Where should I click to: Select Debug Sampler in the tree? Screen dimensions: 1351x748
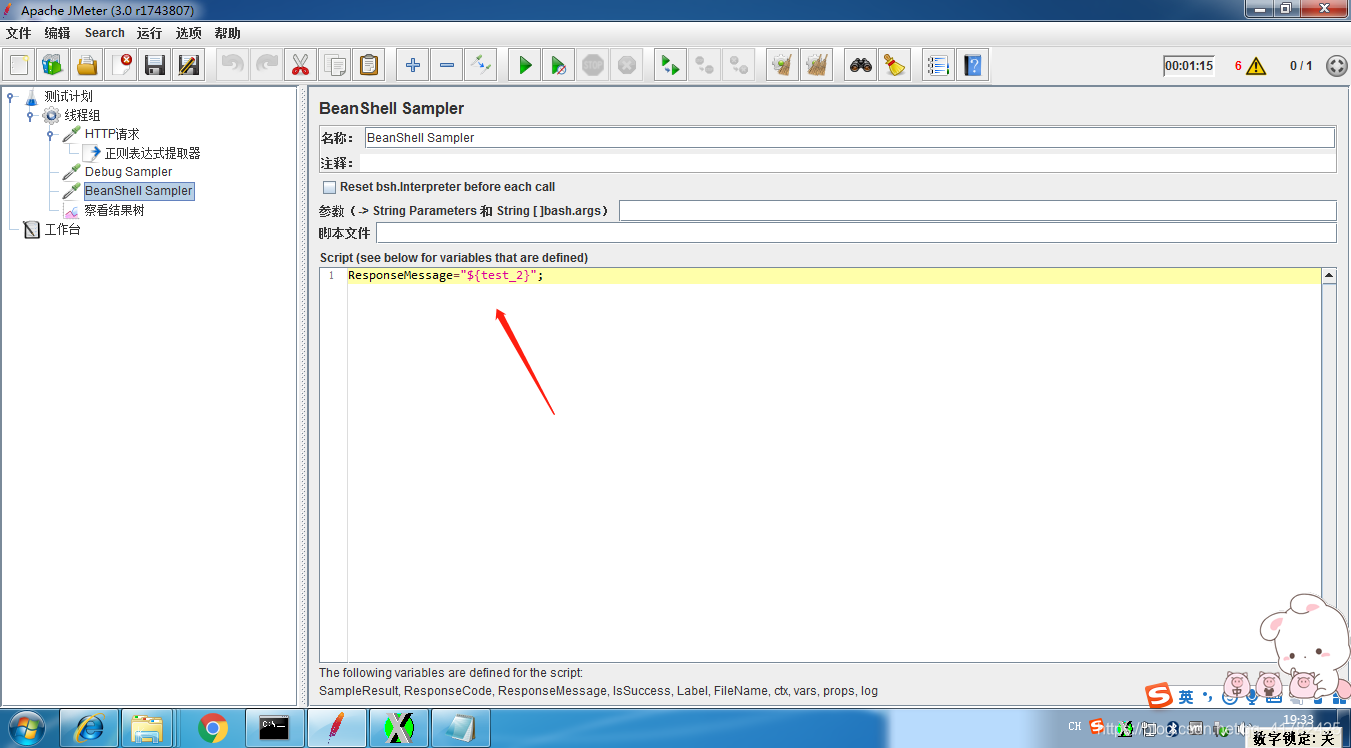128,172
